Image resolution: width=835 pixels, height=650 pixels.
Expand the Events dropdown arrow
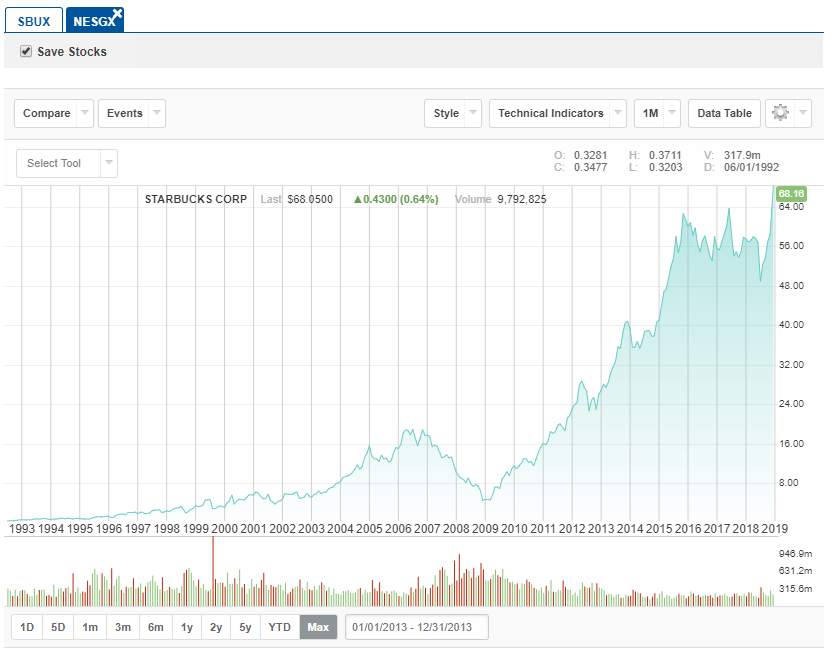[x=157, y=113]
